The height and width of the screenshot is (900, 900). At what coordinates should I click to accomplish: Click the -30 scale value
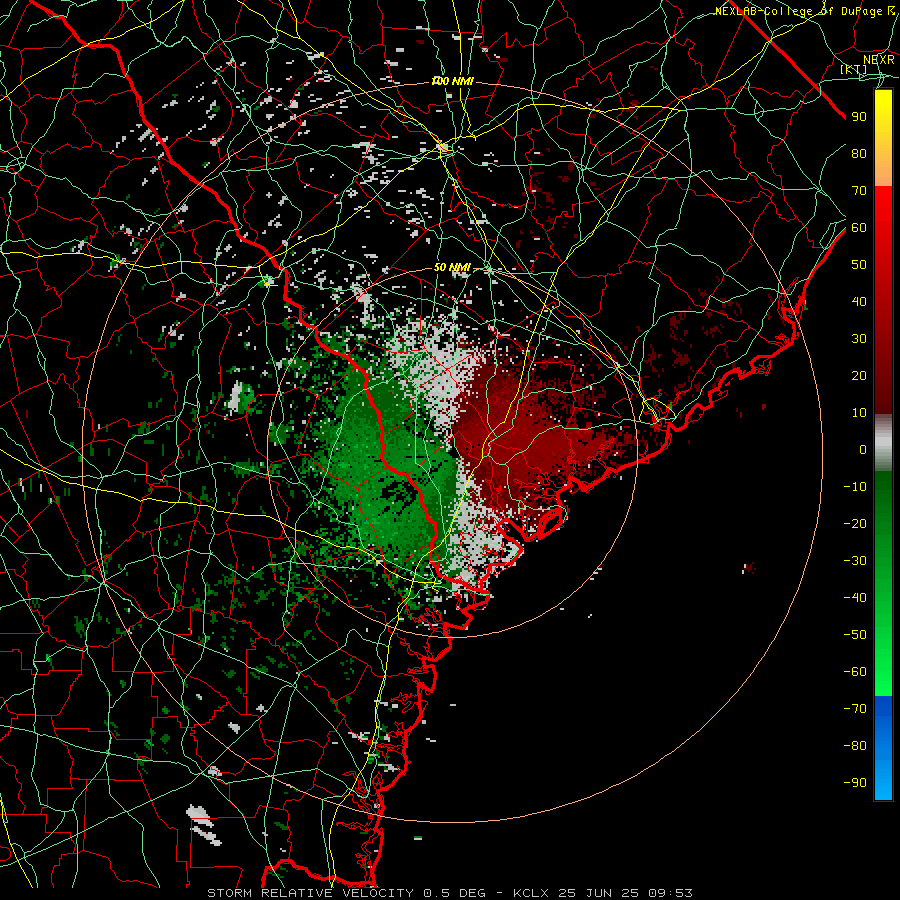click(855, 561)
